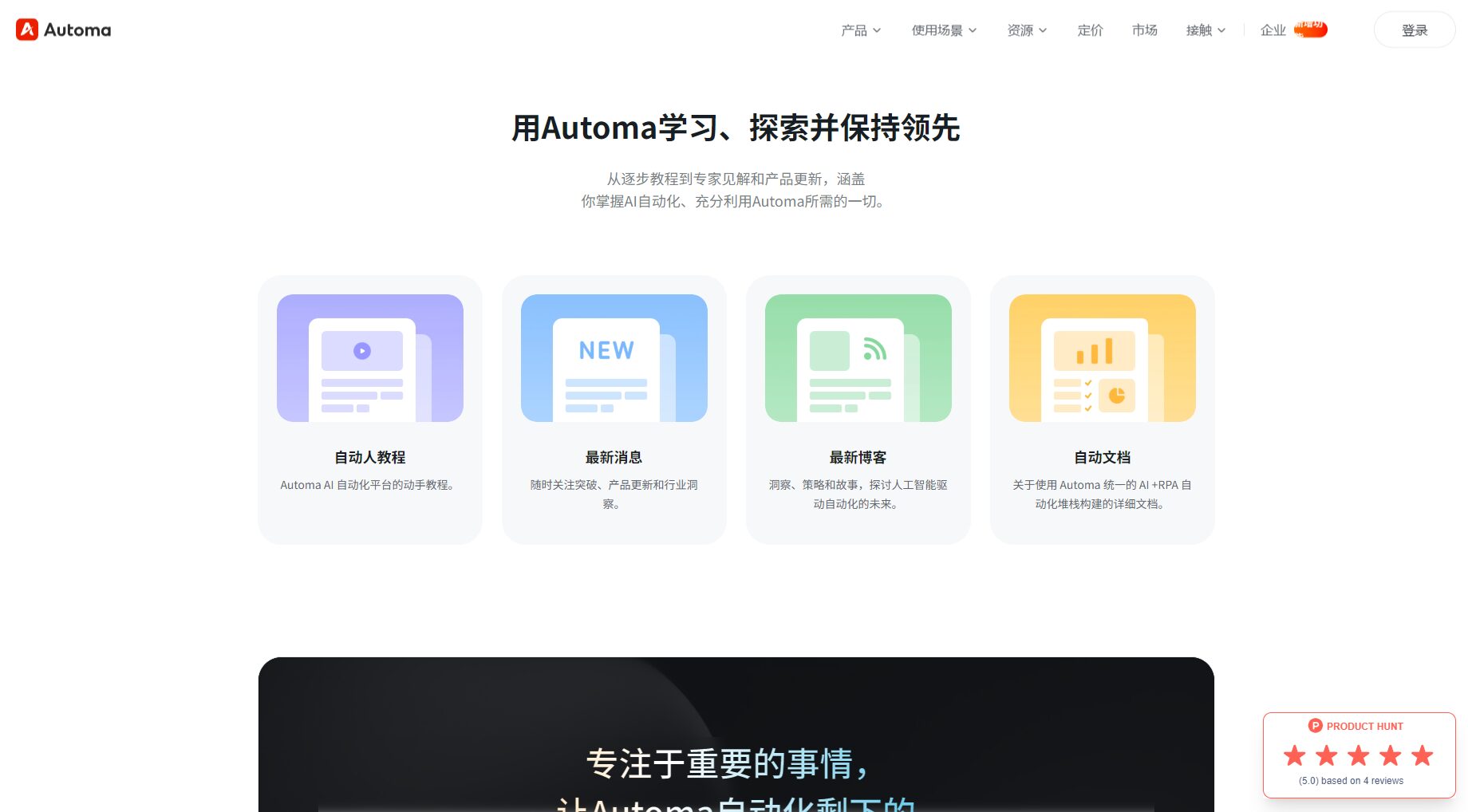Open the 最新消息 news title link

coord(614,457)
